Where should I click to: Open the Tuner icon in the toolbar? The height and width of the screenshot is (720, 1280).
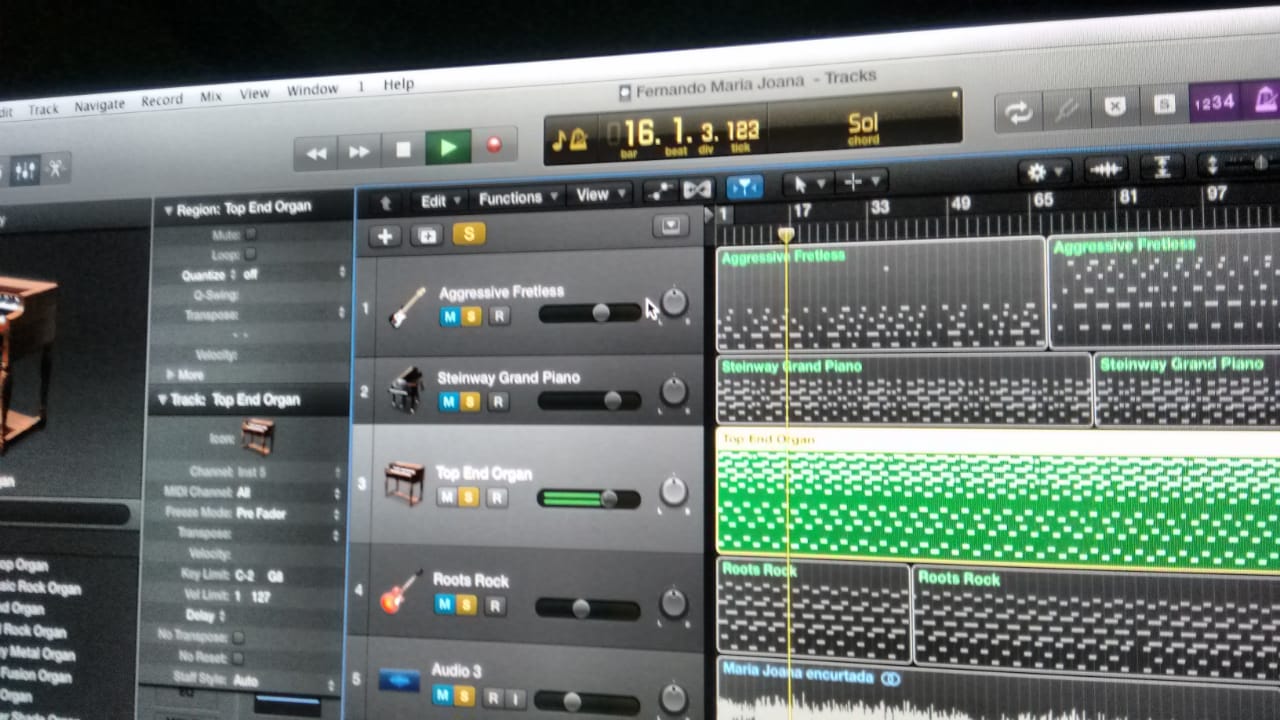click(1066, 109)
